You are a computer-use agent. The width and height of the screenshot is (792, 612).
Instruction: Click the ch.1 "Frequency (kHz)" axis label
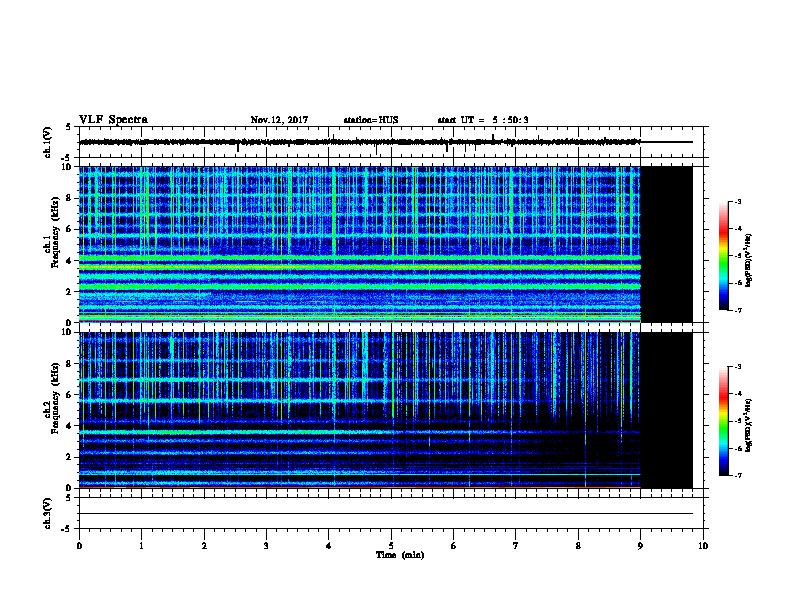(56, 232)
